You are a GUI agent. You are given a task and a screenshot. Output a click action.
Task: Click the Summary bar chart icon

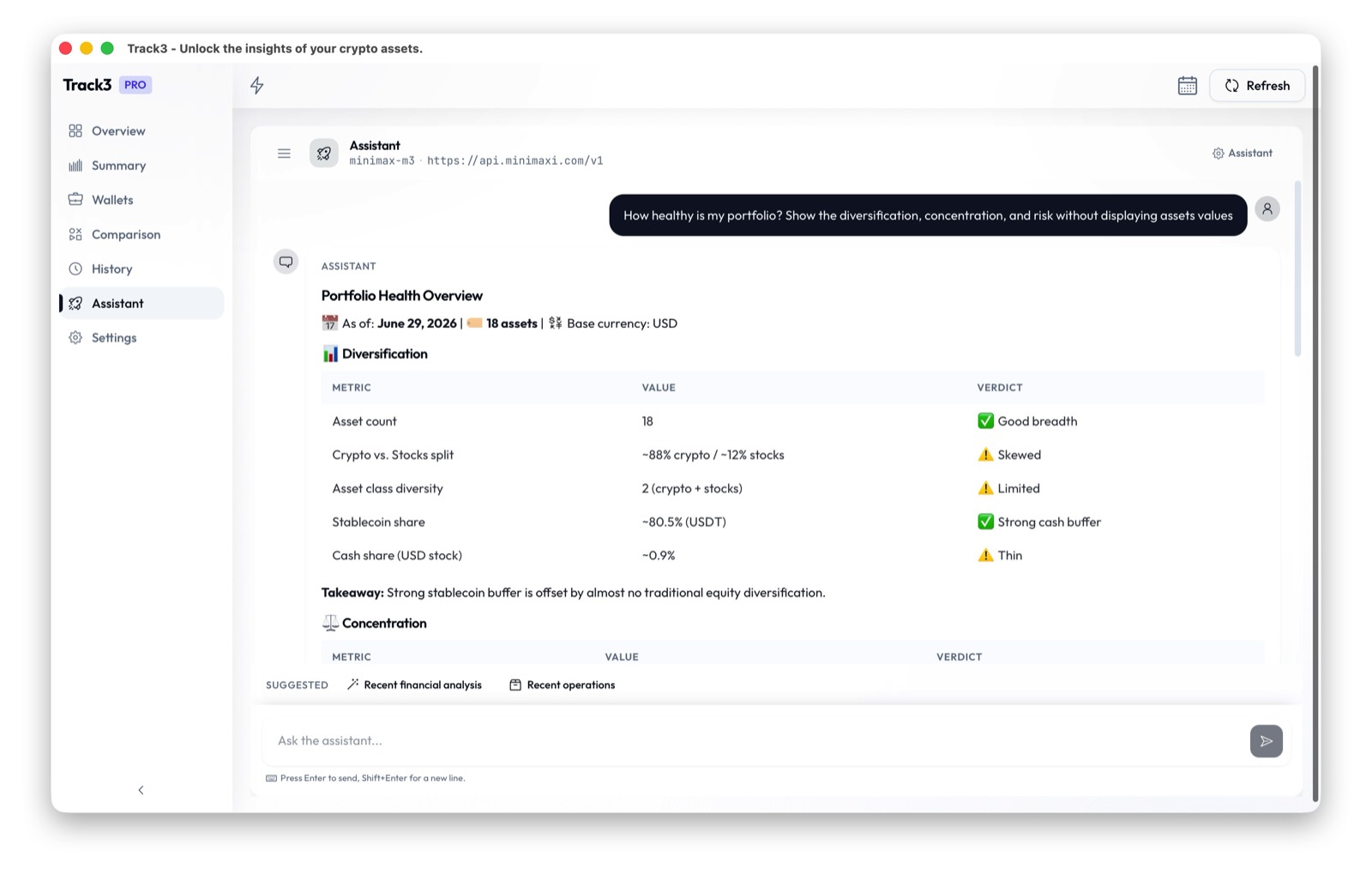click(75, 166)
